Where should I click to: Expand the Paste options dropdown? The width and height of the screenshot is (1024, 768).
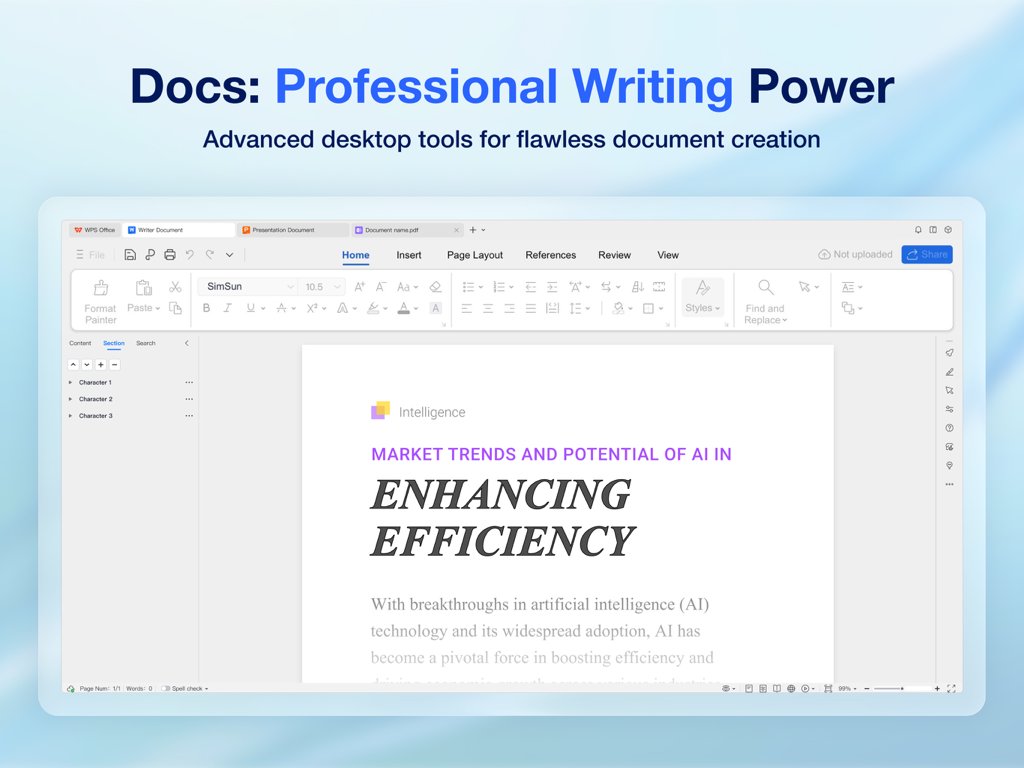point(156,308)
